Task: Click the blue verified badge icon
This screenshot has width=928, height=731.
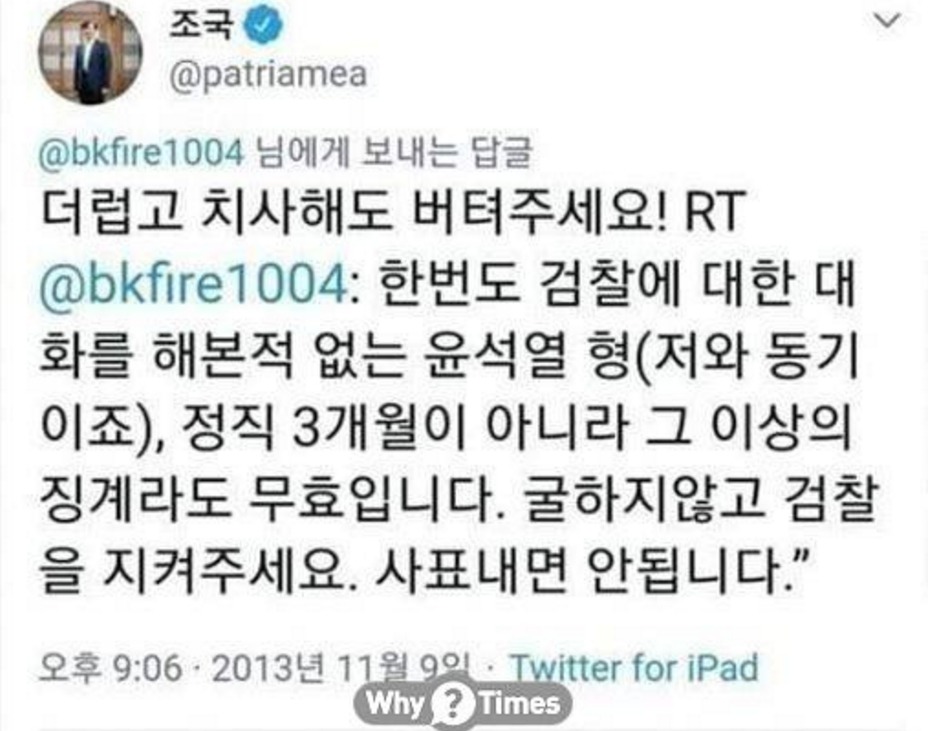Action: click(x=263, y=26)
